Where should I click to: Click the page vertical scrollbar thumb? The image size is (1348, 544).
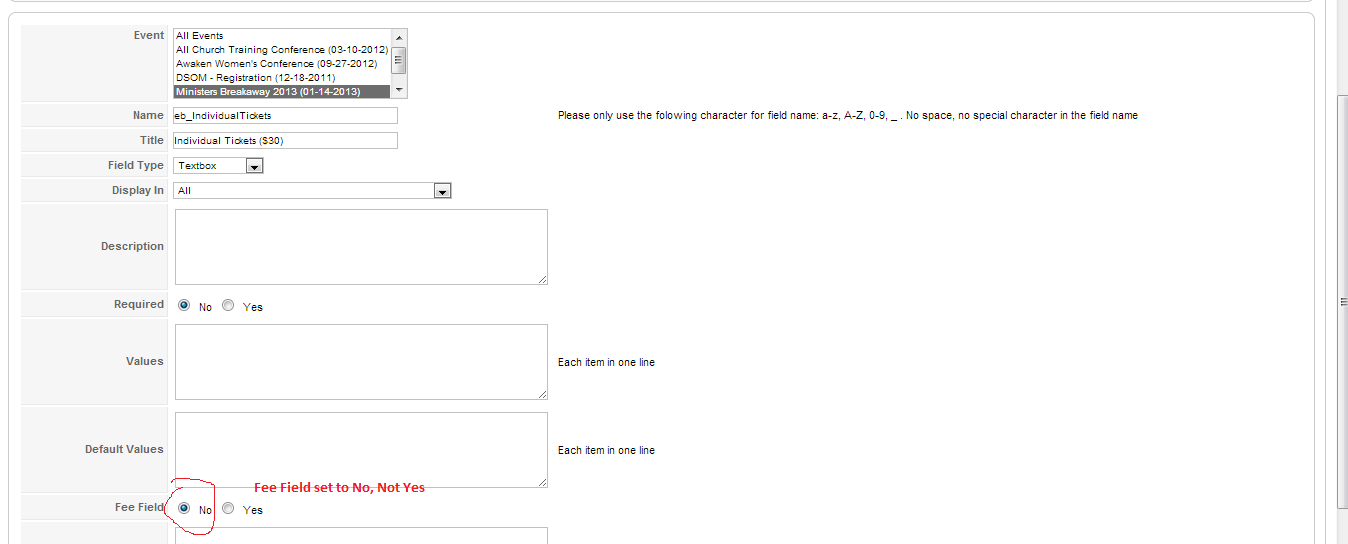[1343, 302]
